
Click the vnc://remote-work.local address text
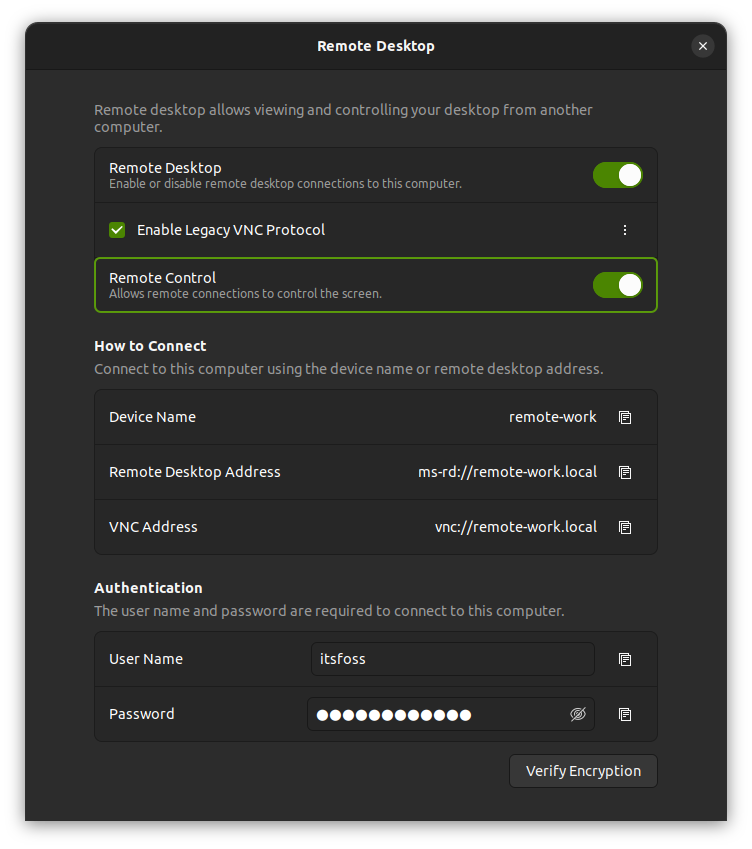pos(516,526)
